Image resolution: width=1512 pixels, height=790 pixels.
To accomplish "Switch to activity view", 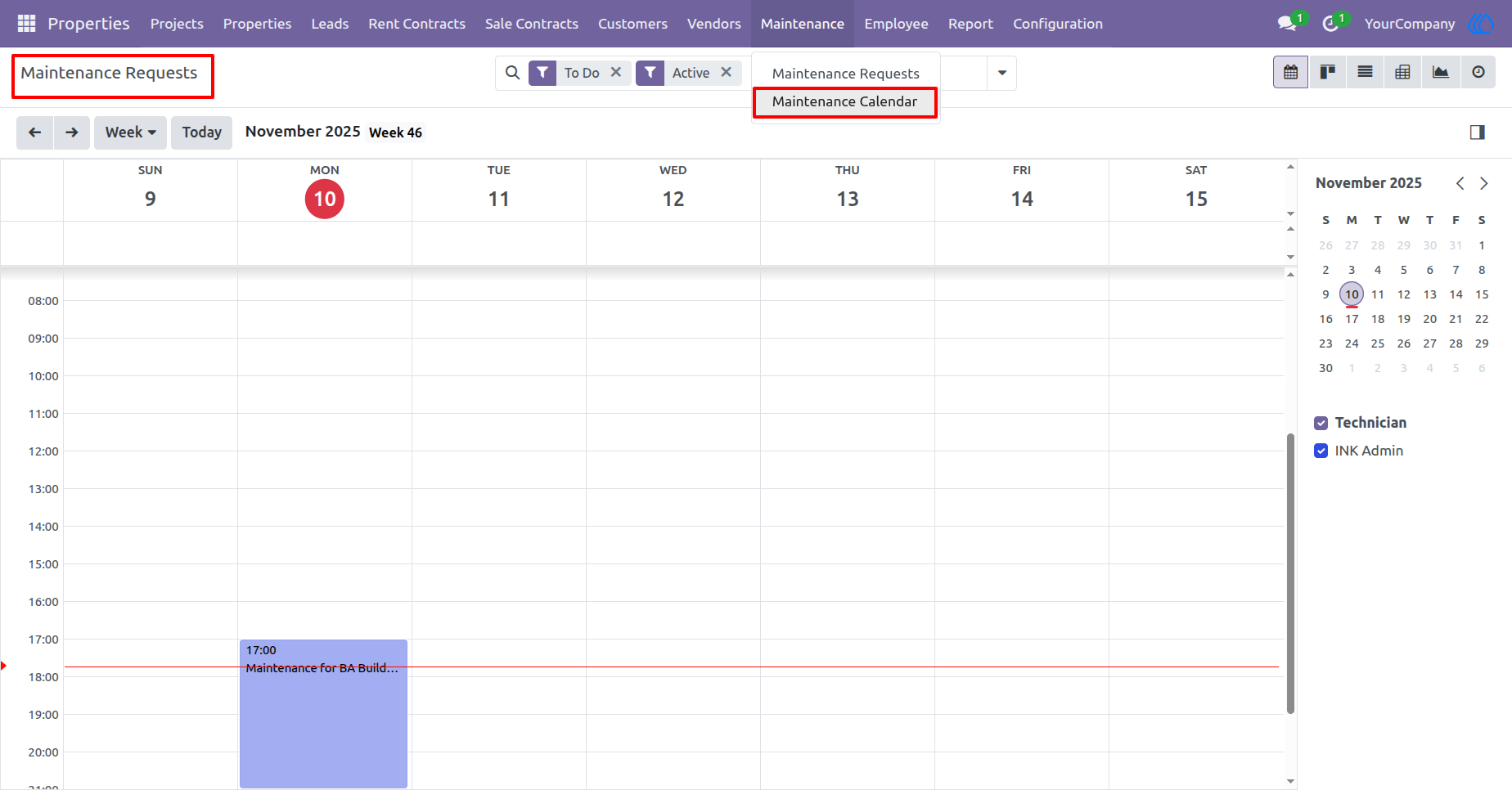I will (x=1478, y=72).
